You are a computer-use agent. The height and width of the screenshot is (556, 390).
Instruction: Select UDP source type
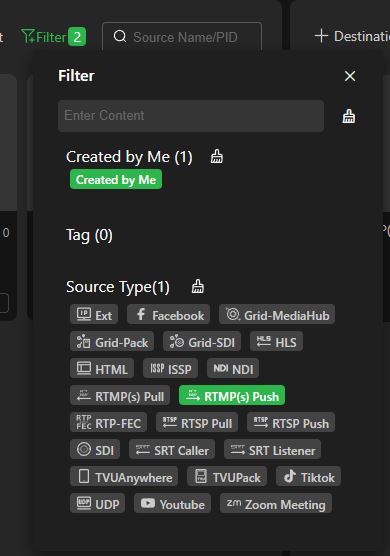click(98, 503)
